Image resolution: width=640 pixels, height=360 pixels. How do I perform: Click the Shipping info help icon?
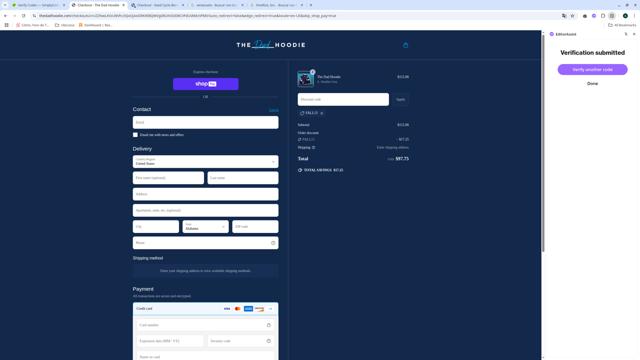pos(313,147)
